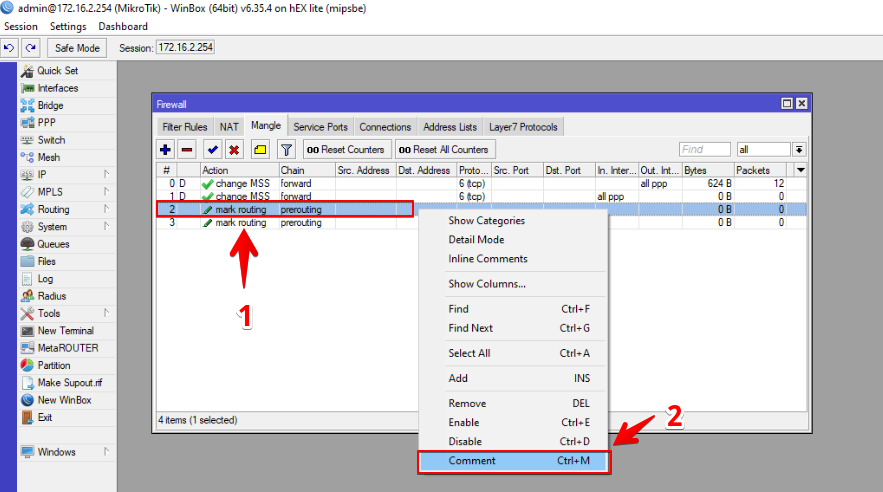The height and width of the screenshot is (492, 883).
Task: Choose Inline Comments in the context menu
Action: tap(514, 258)
